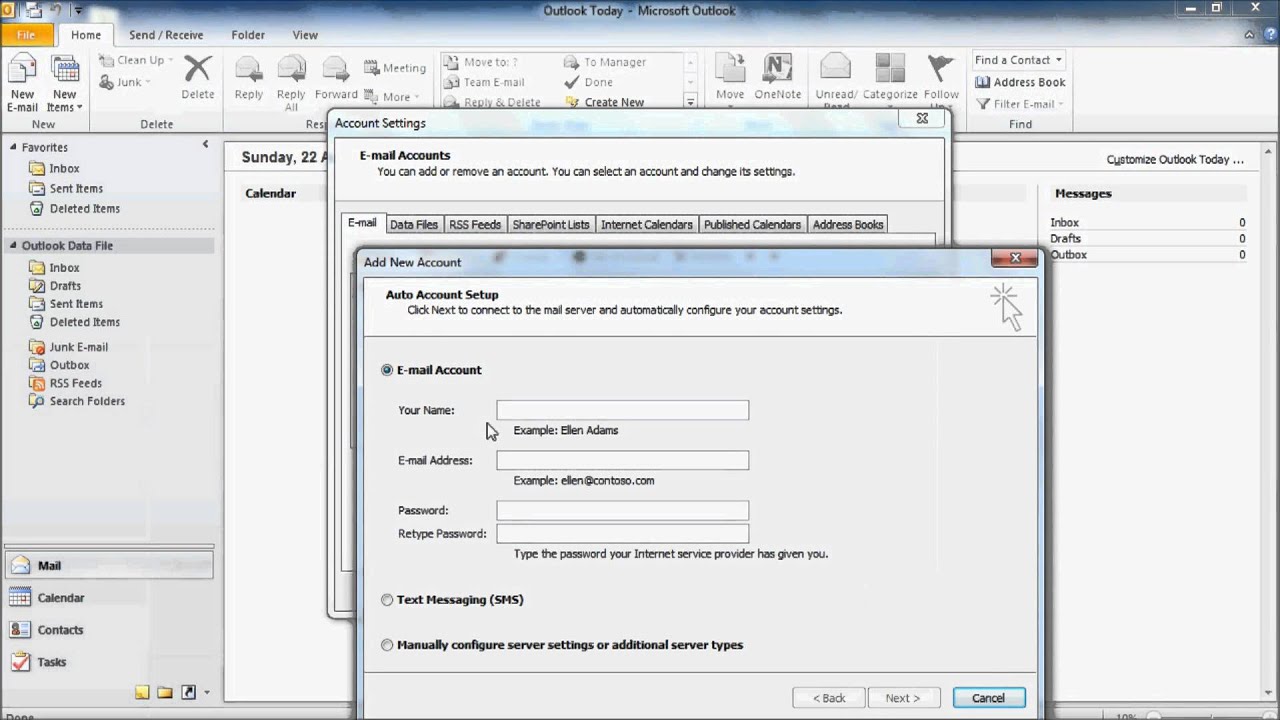This screenshot has height=720, width=1280.
Task: Click the Your Name input field
Action: point(622,410)
